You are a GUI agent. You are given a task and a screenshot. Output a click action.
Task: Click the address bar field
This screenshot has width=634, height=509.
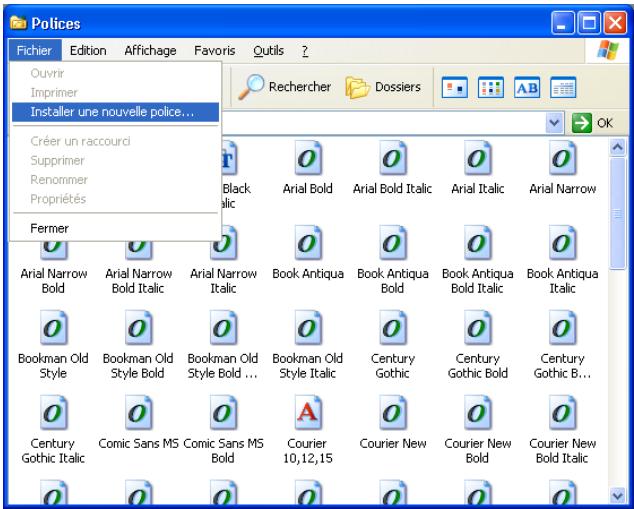pos(383,122)
